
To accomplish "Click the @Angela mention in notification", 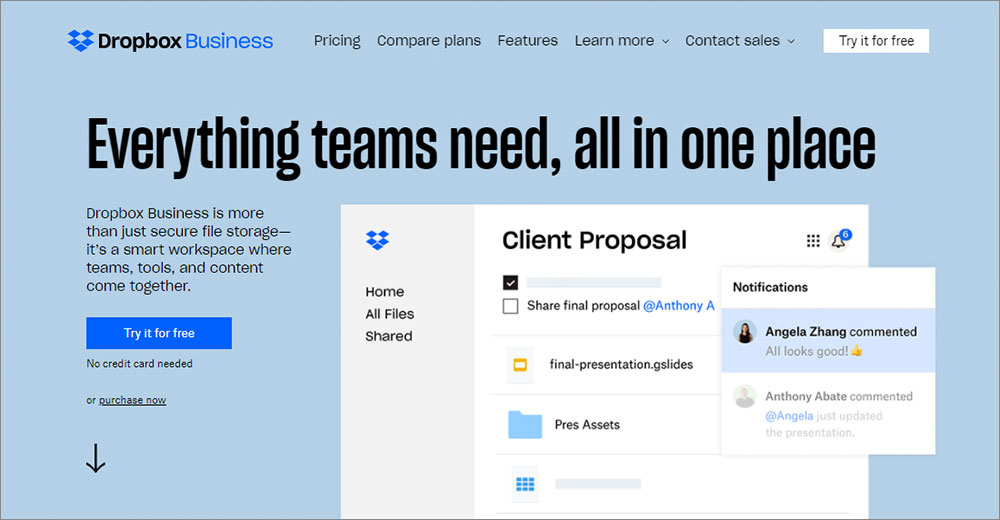I will tap(789, 416).
